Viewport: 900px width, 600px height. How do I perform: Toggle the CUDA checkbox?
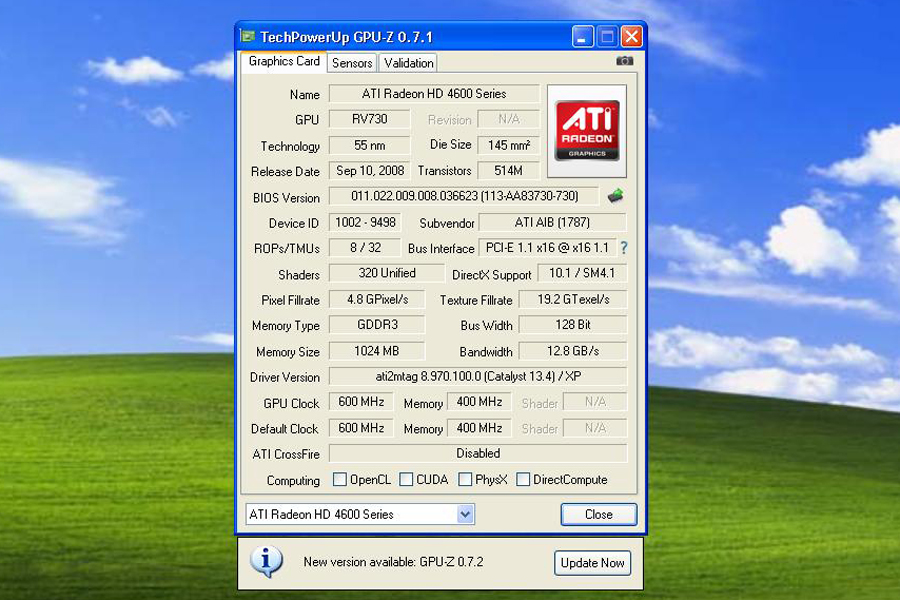406,479
